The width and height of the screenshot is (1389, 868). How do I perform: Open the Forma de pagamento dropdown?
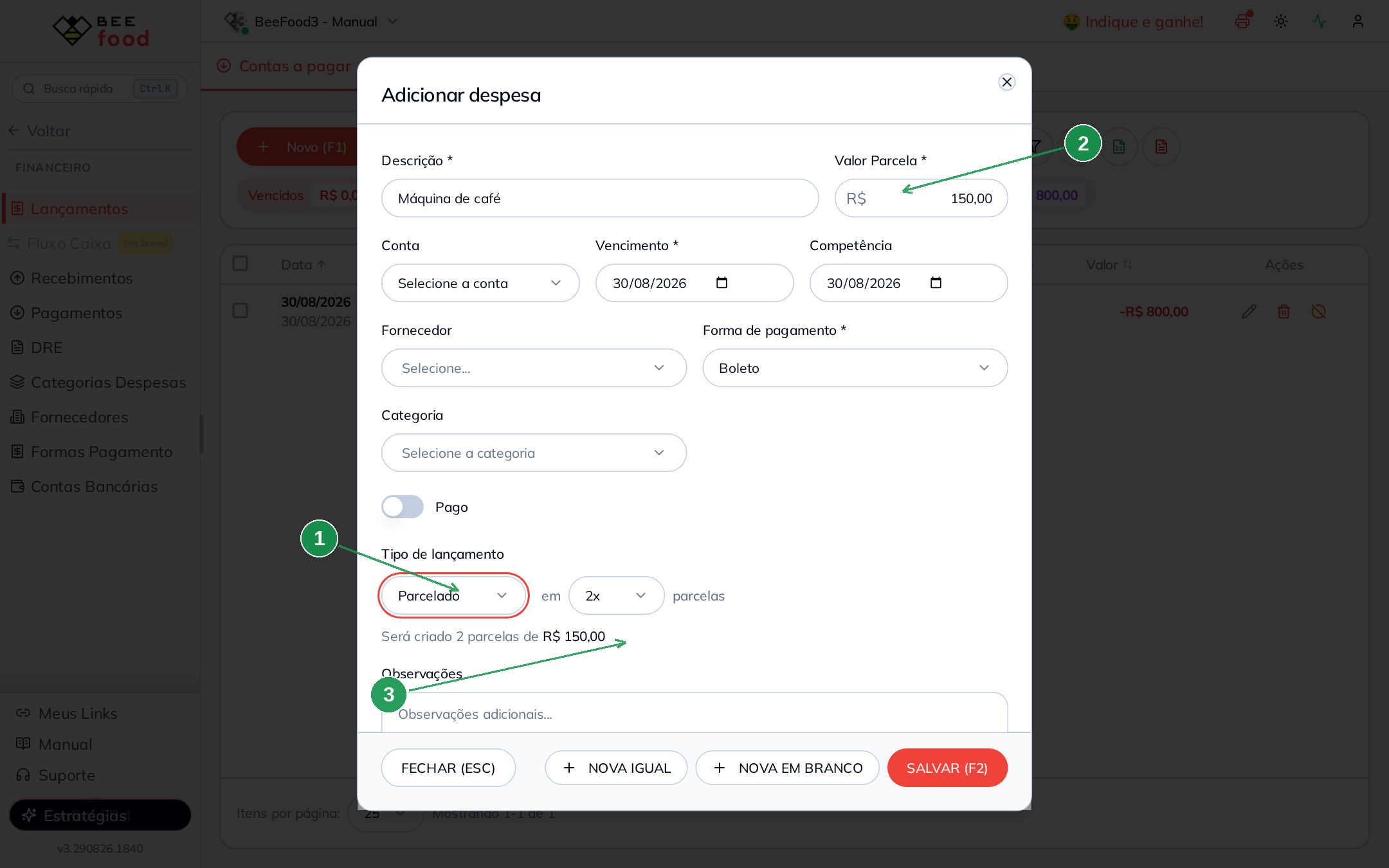pyautogui.click(x=855, y=368)
